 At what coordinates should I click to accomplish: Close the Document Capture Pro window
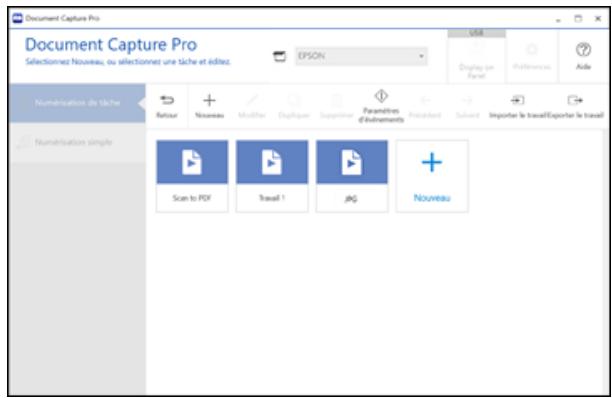click(598, 18)
